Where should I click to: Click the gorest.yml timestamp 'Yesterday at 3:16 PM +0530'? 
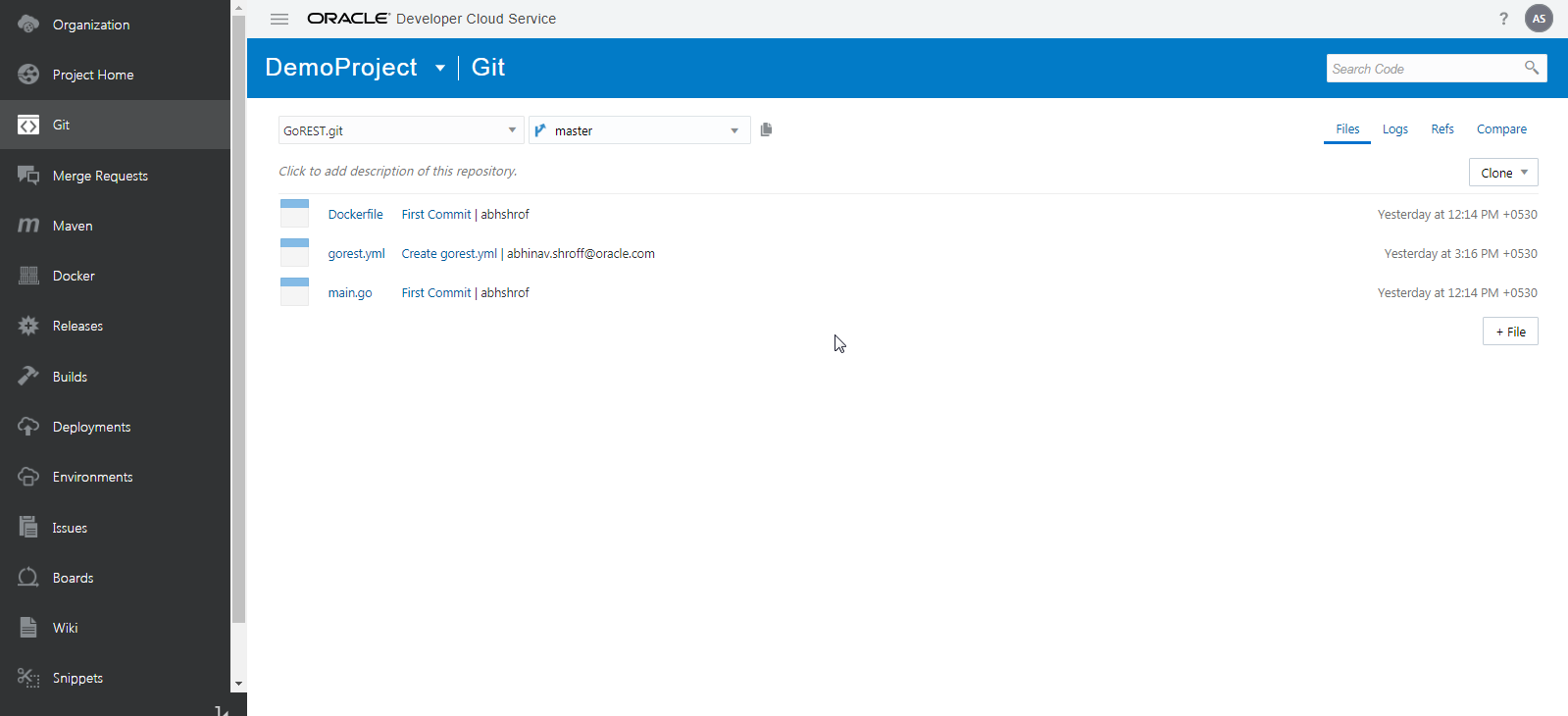coord(1461,253)
